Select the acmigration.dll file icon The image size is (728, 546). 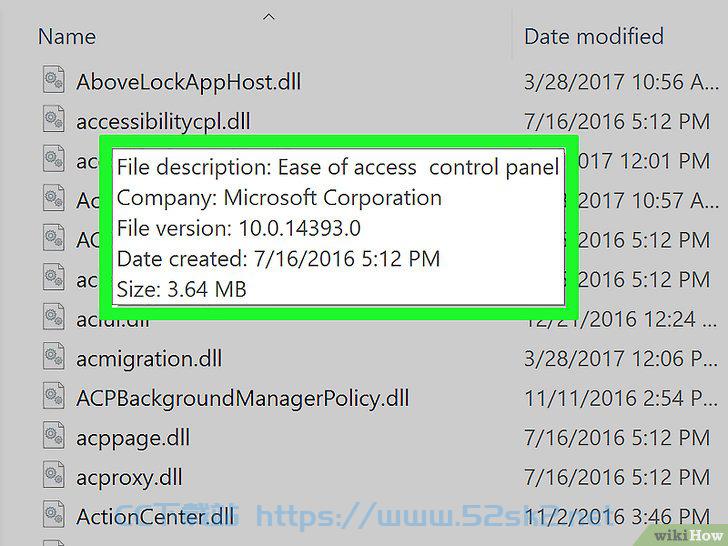tap(54, 357)
